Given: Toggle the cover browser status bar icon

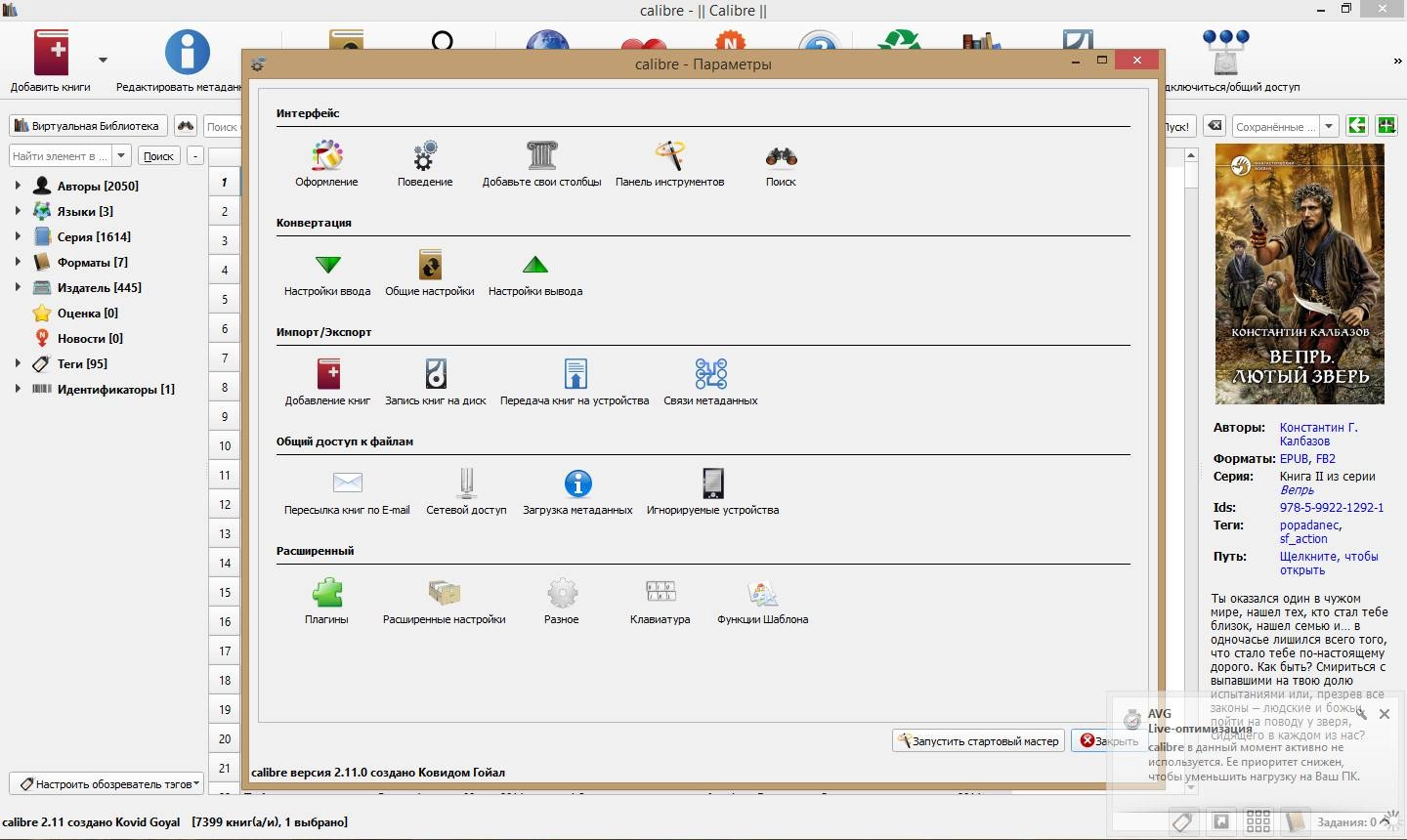Looking at the screenshot, I should point(1220,822).
